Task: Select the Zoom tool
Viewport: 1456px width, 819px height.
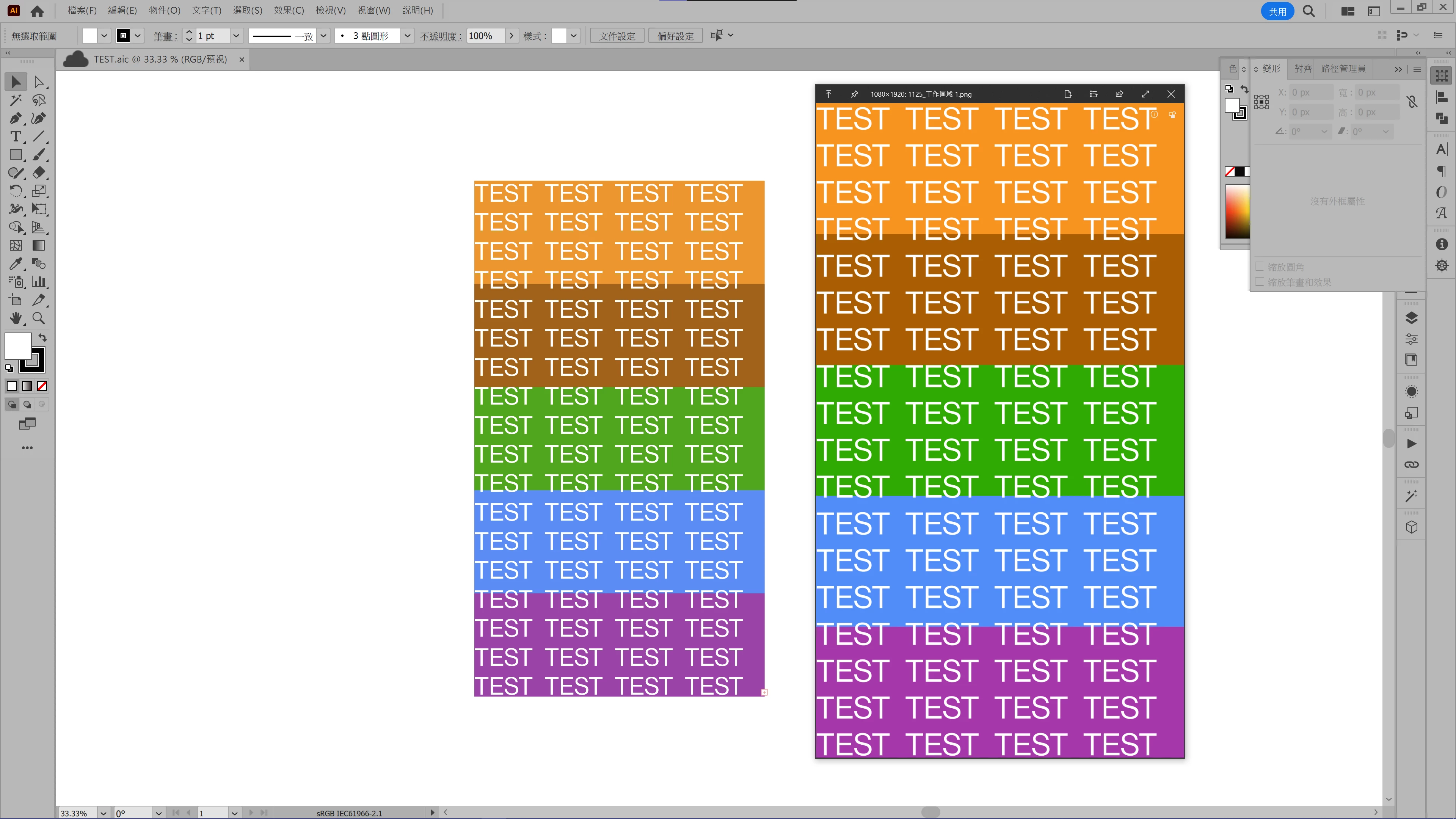Action: 38,318
